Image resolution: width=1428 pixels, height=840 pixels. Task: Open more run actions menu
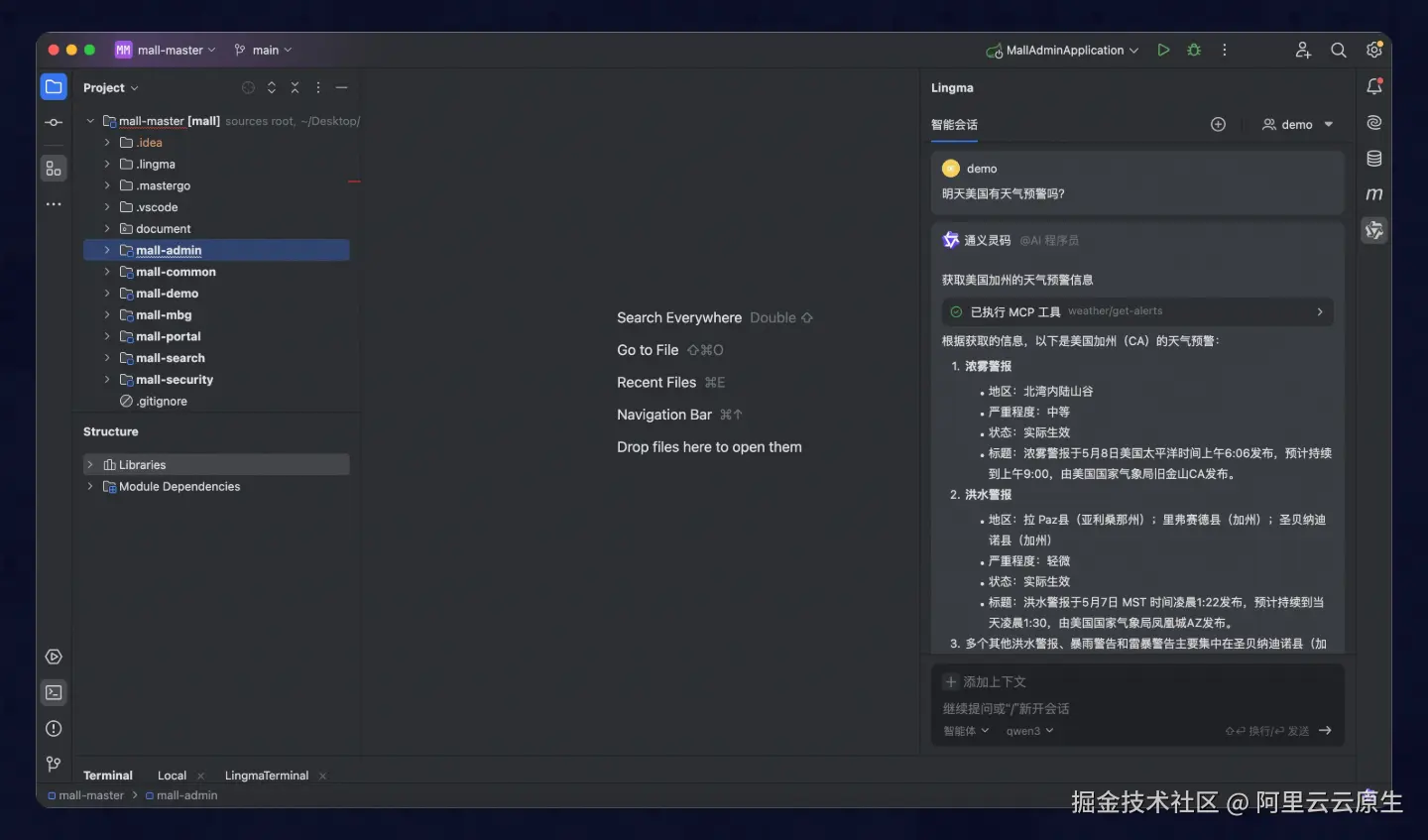1225,50
